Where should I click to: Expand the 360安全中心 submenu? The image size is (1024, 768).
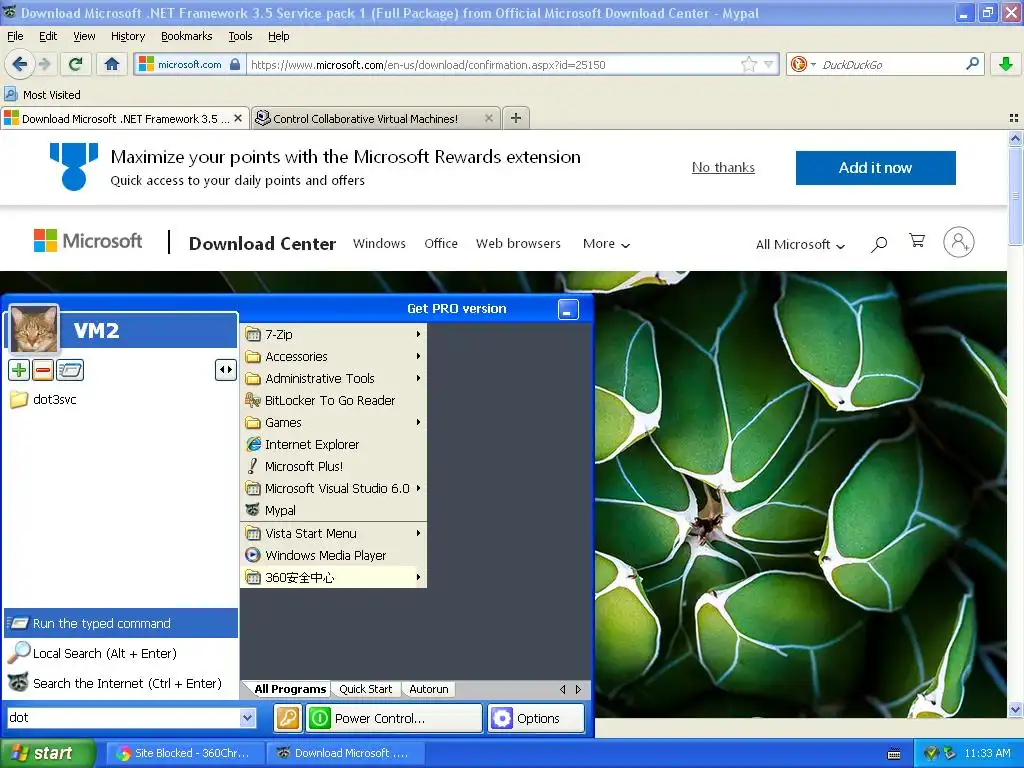pos(333,577)
